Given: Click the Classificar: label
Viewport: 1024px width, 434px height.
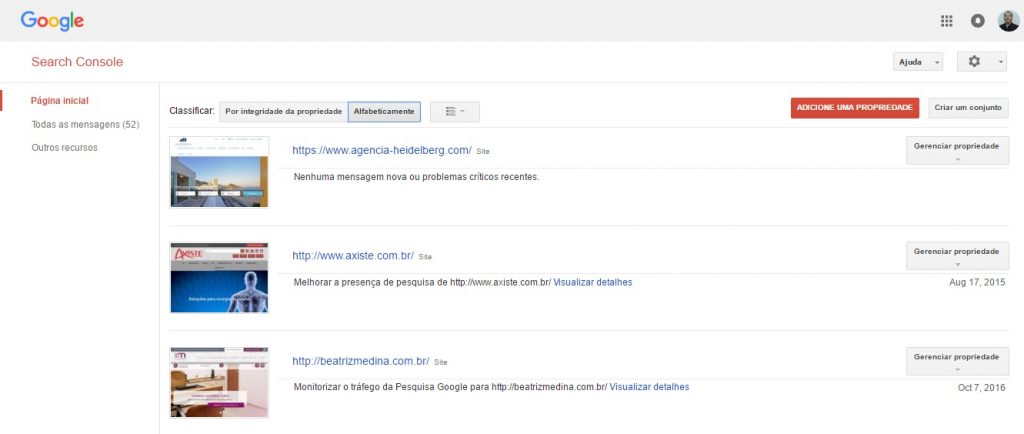Looking at the screenshot, I should [191, 111].
